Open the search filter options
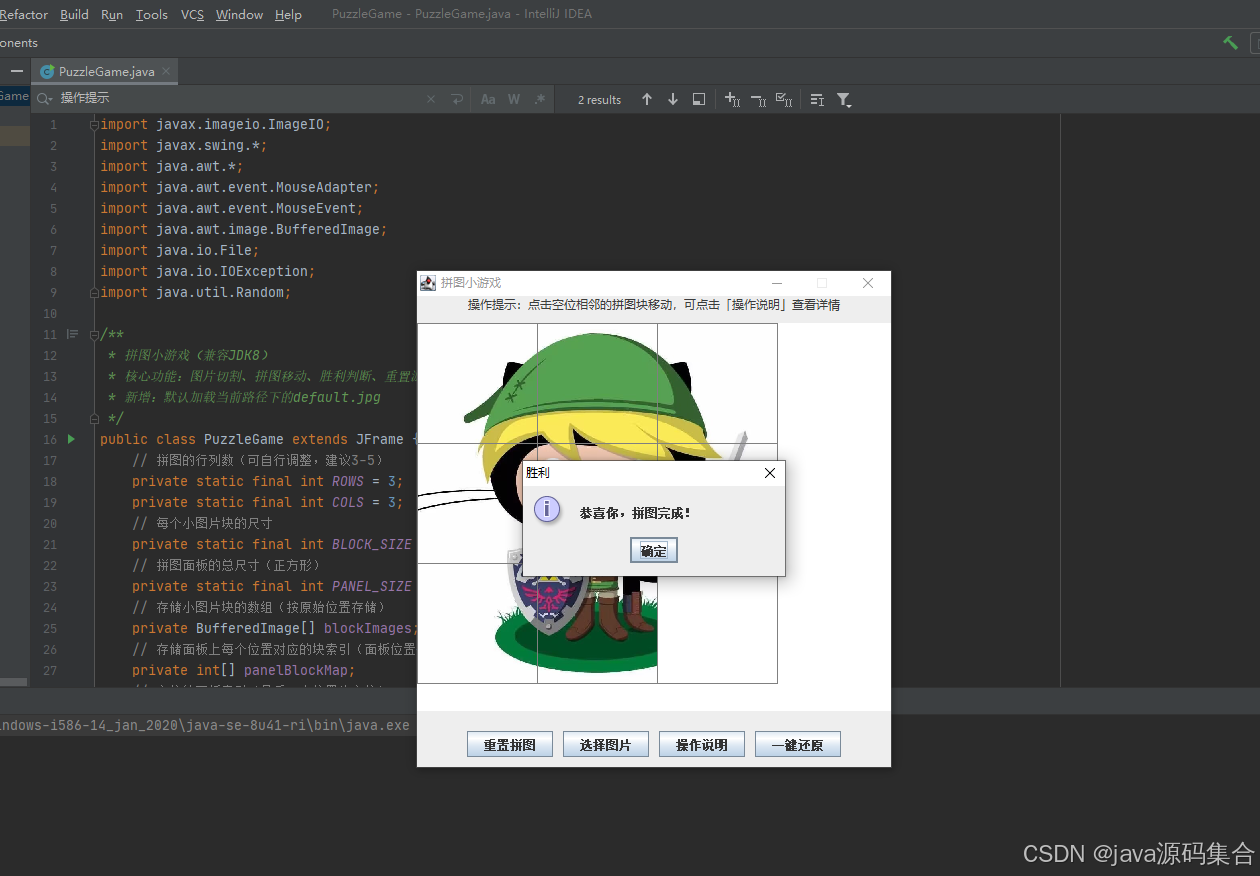 pos(844,99)
